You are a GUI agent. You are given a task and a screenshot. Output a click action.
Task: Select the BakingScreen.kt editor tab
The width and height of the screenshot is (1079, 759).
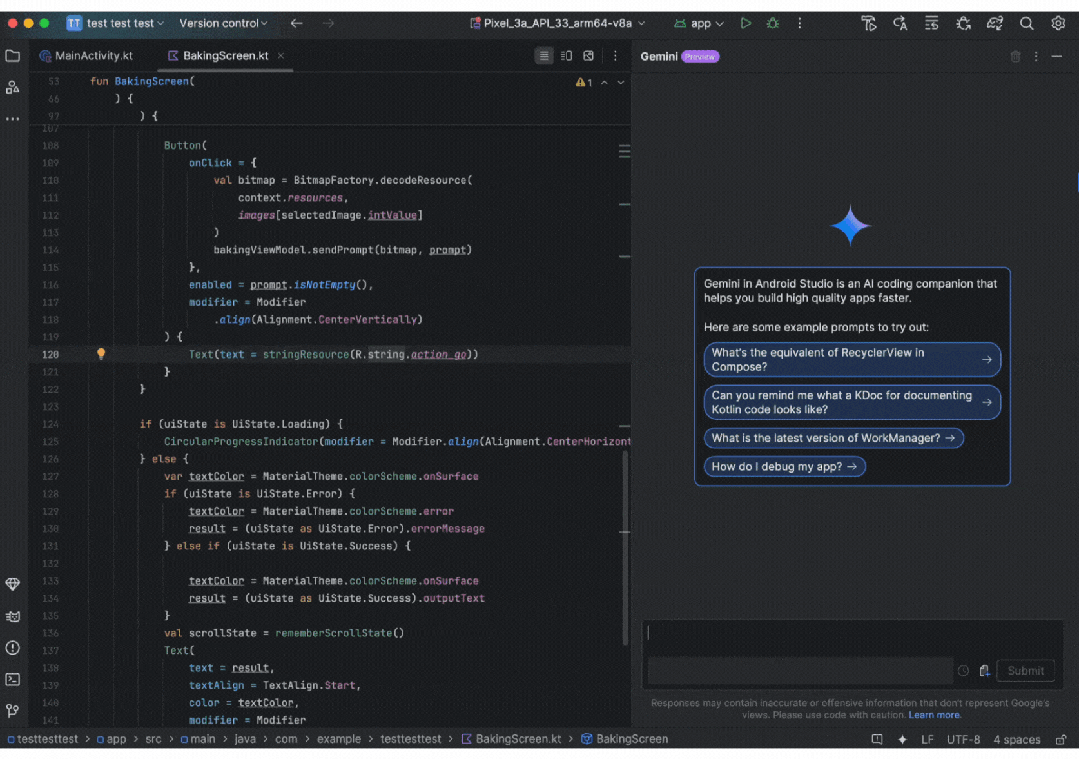pyautogui.click(x=225, y=56)
